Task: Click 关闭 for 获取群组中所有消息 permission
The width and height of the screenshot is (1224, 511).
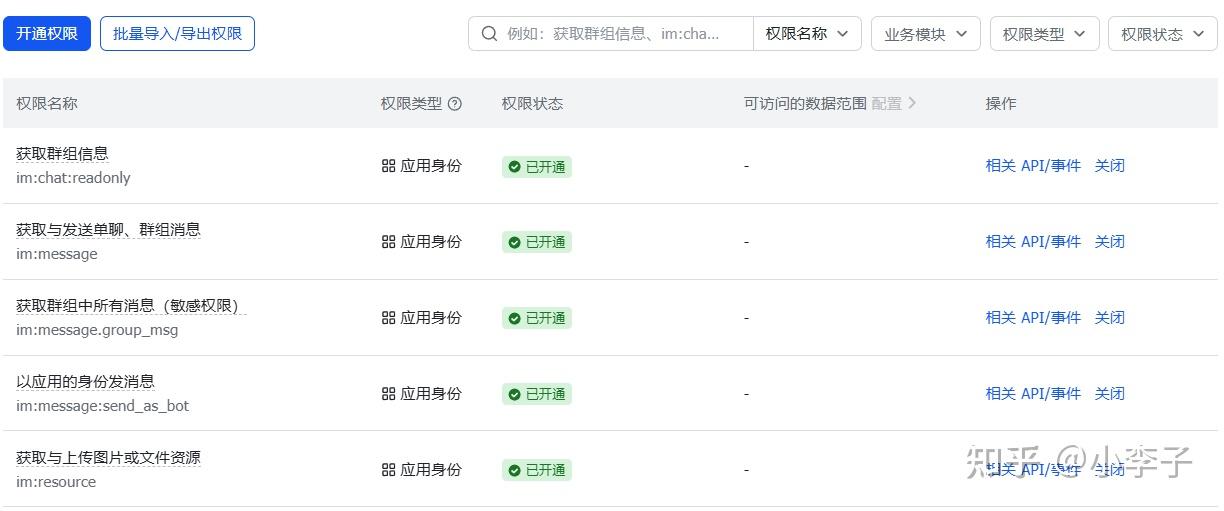Action: click(1109, 318)
